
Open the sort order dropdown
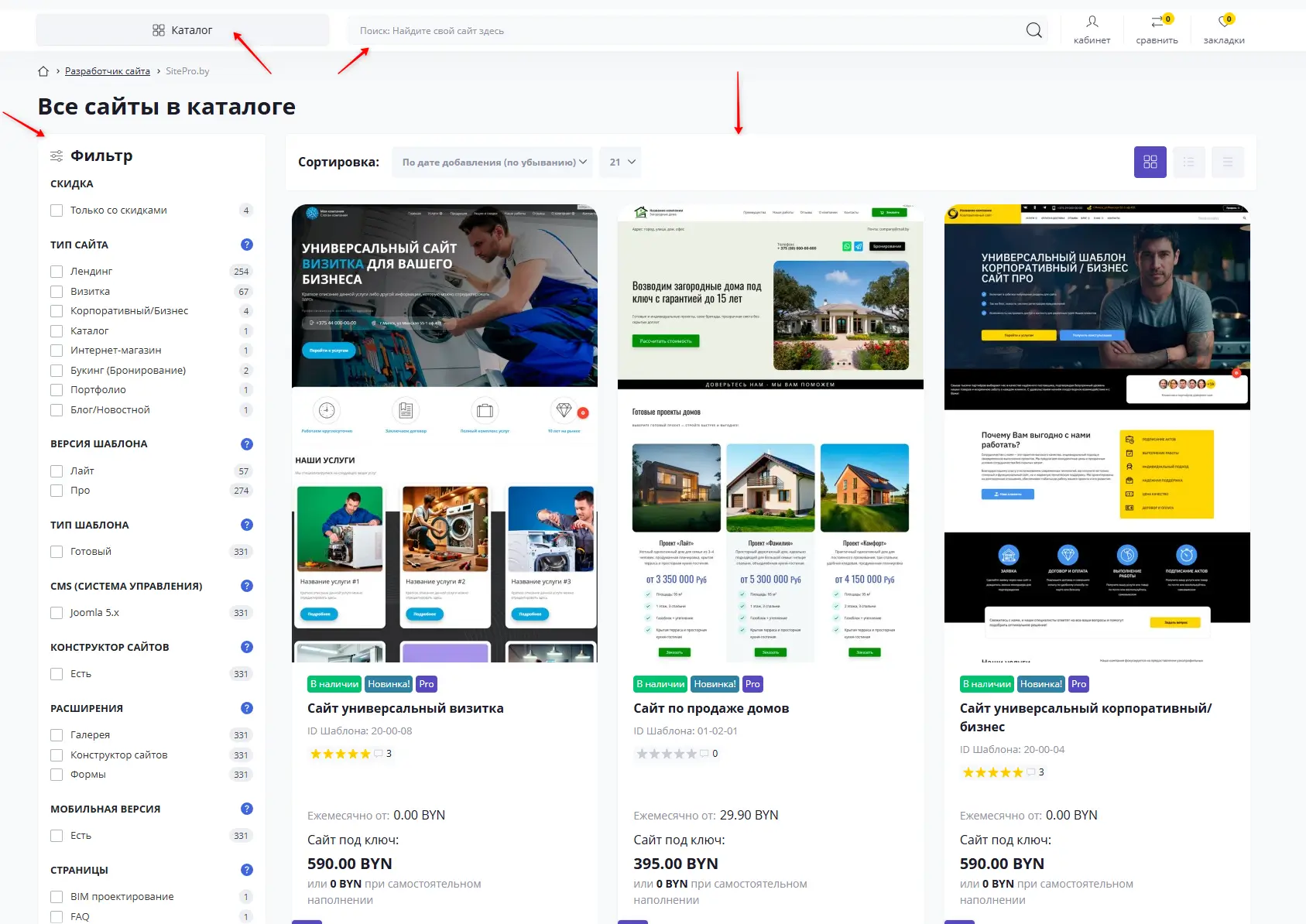492,163
